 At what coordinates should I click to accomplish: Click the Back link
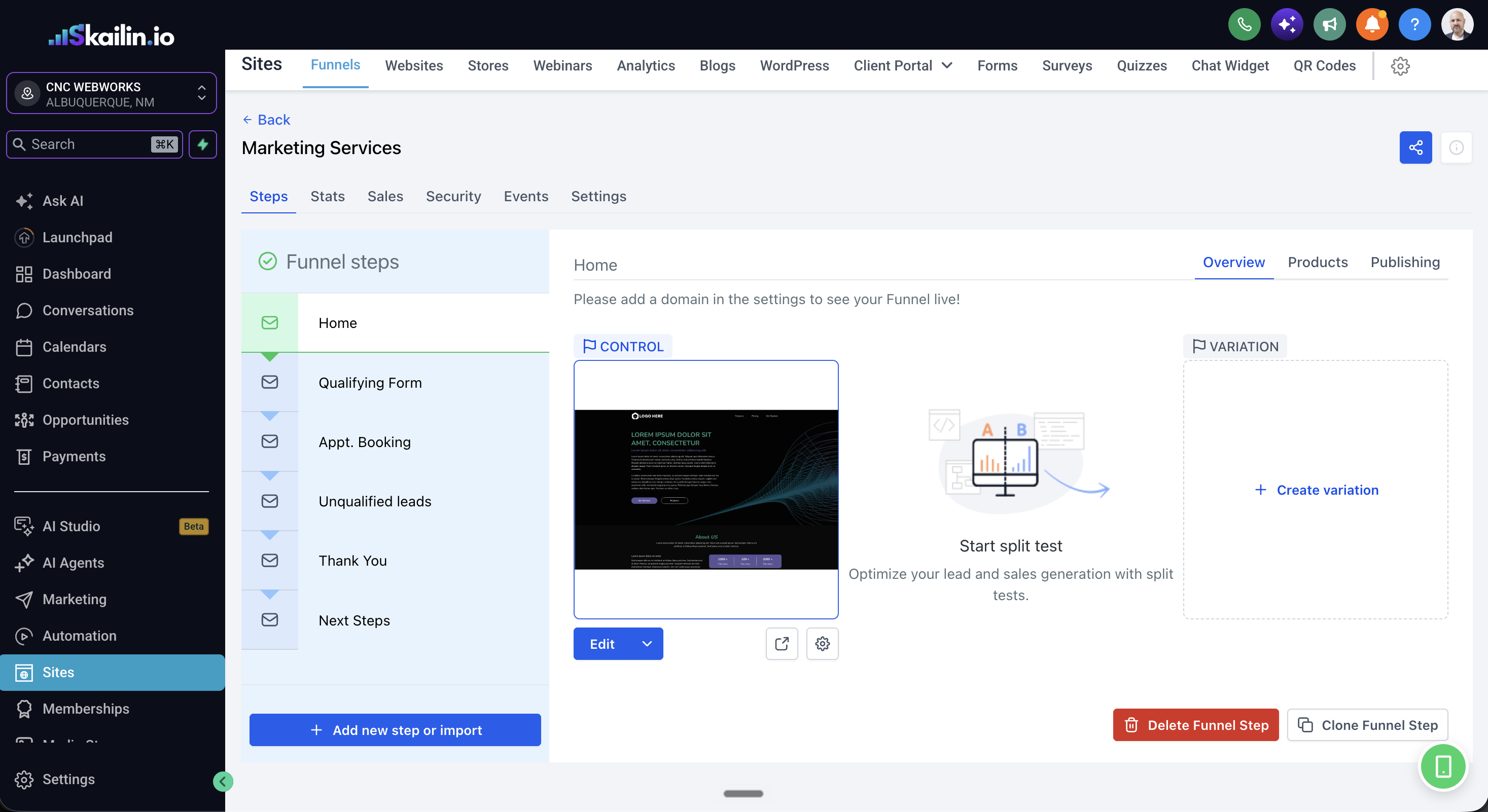point(266,120)
